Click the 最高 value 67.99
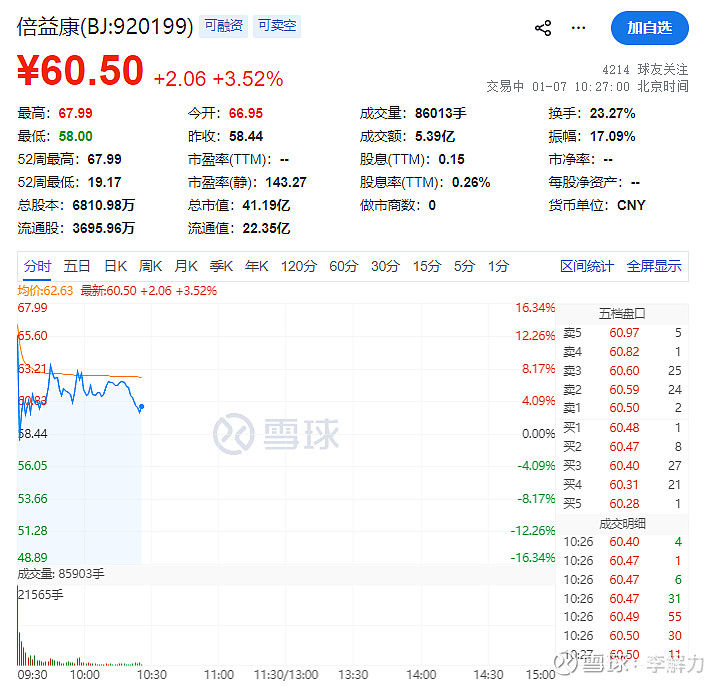Screen dimensions: 726x686 tap(75, 113)
